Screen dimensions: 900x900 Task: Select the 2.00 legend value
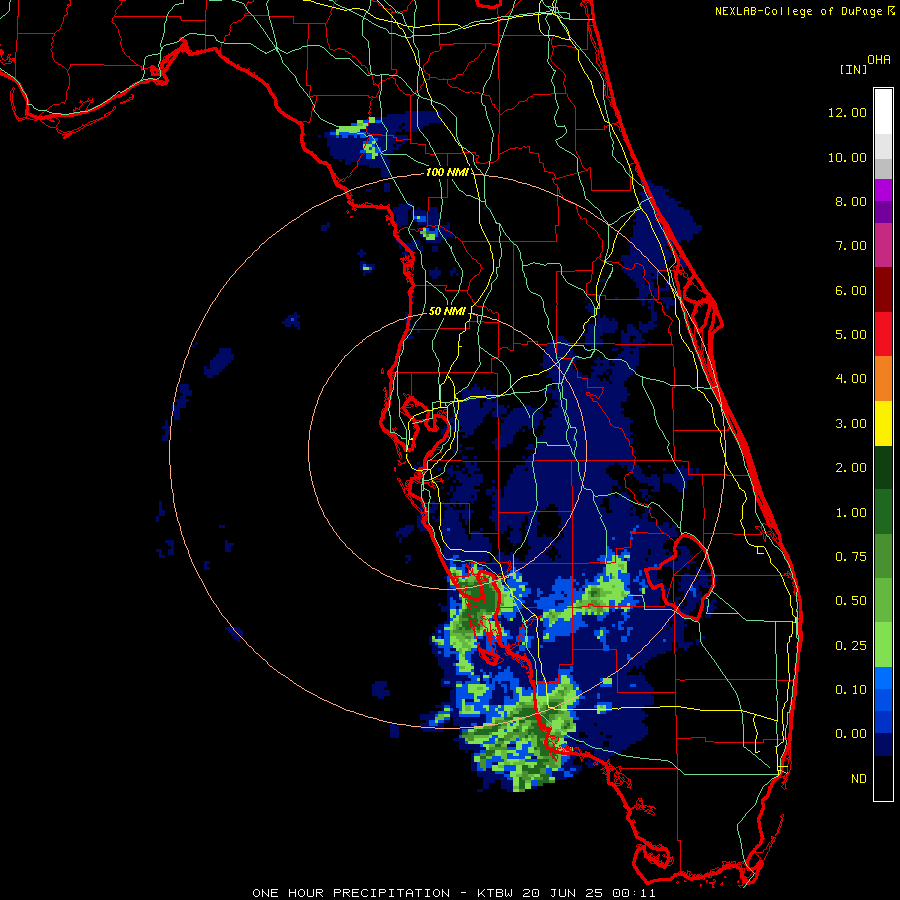click(851, 468)
